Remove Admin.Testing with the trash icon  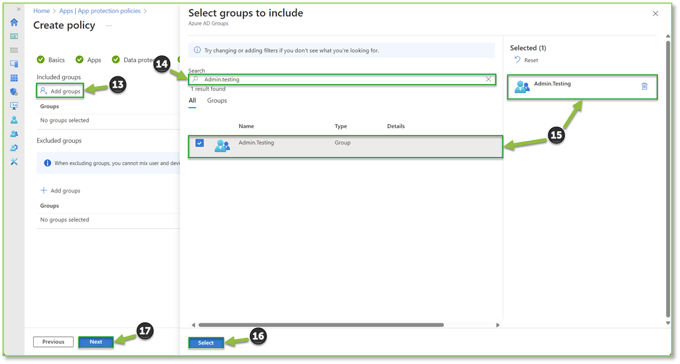644,86
